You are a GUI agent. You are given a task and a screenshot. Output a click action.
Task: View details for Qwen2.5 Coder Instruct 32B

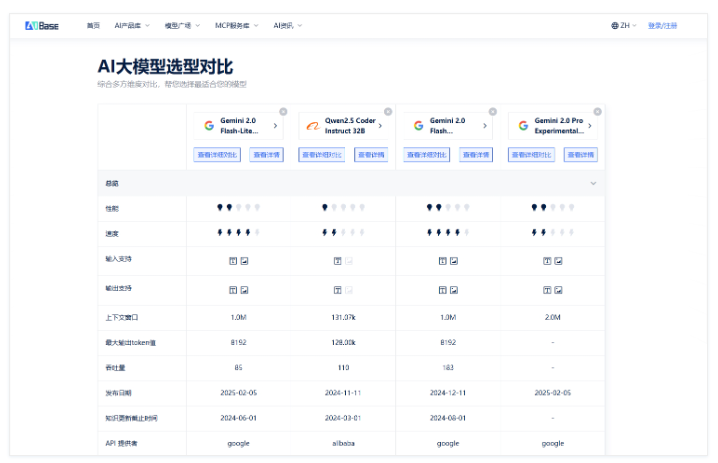[x=371, y=155]
